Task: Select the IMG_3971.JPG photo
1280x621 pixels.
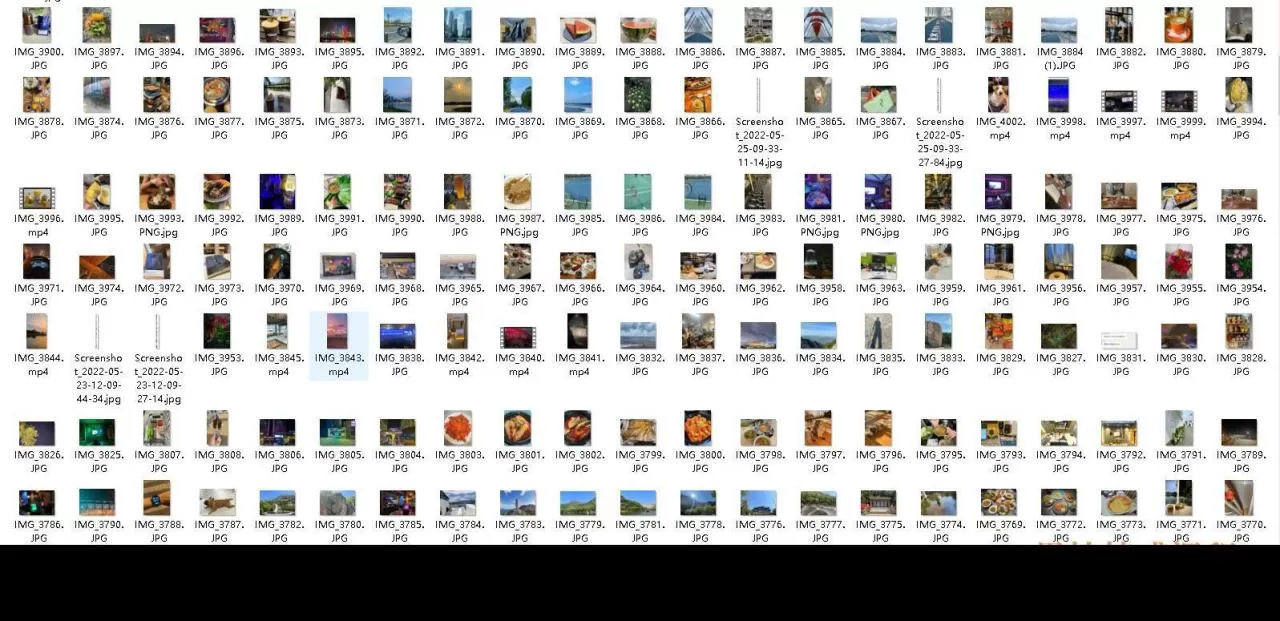Action: [38, 262]
